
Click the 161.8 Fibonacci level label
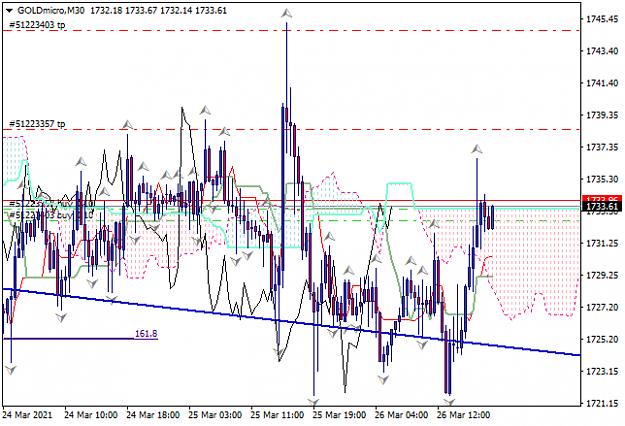146,334
